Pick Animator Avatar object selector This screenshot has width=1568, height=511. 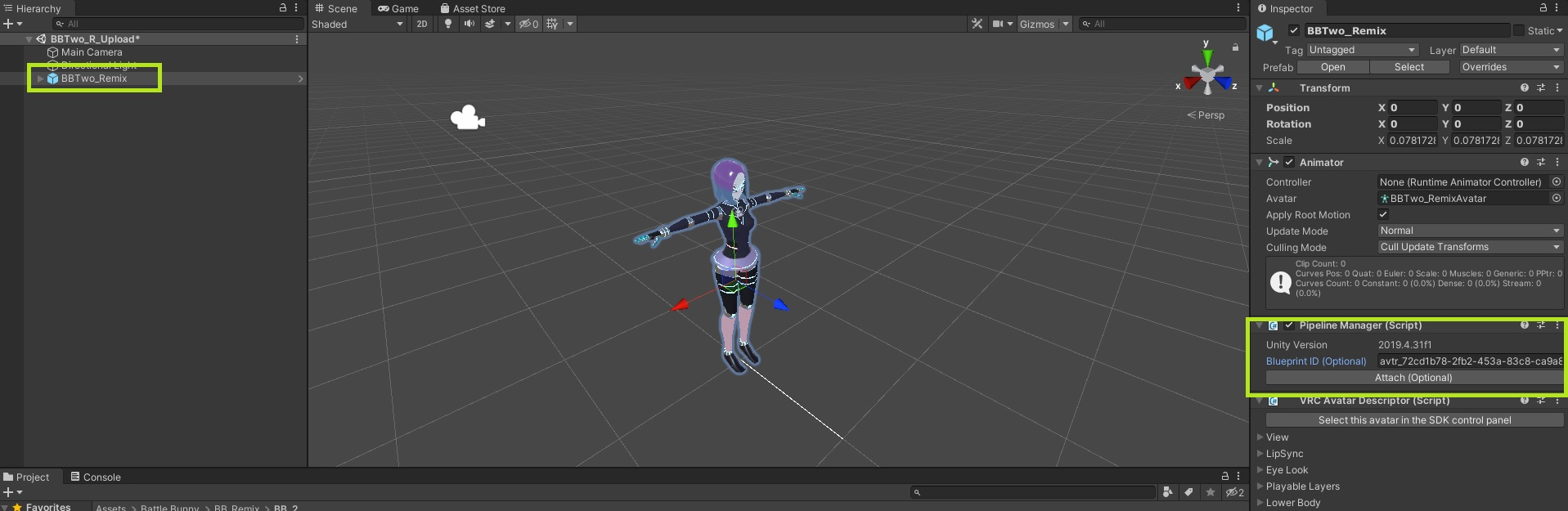pos(1557,198)
